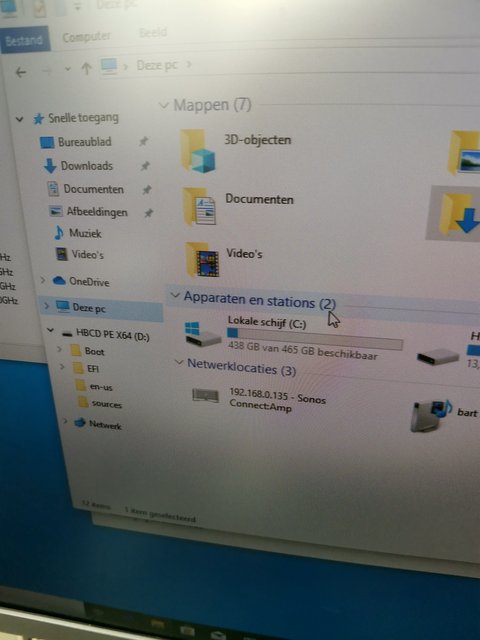Click 438 GB van 465 GB beschikbaar
Image resolution: width=480 pixels, height=640 pixels.
pos(302,351)
